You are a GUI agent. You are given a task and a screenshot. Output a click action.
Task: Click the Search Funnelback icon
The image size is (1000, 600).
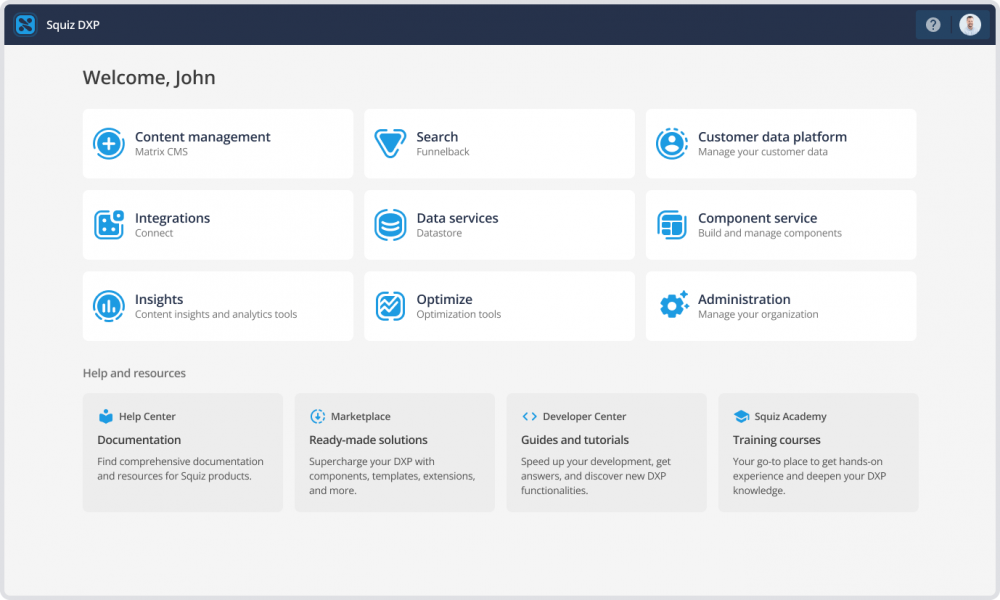coord(390,143)
